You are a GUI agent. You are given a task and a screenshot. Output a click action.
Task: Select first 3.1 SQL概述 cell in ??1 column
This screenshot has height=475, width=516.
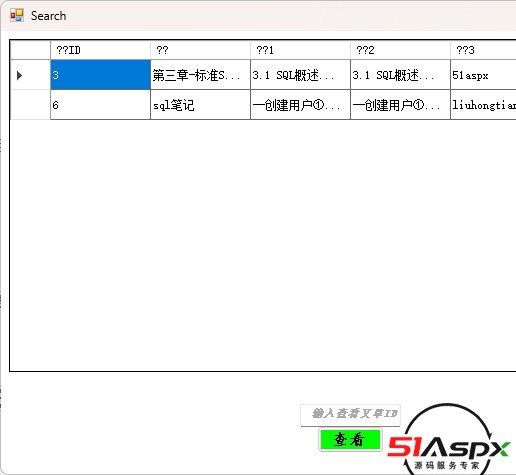coord(300,75)
